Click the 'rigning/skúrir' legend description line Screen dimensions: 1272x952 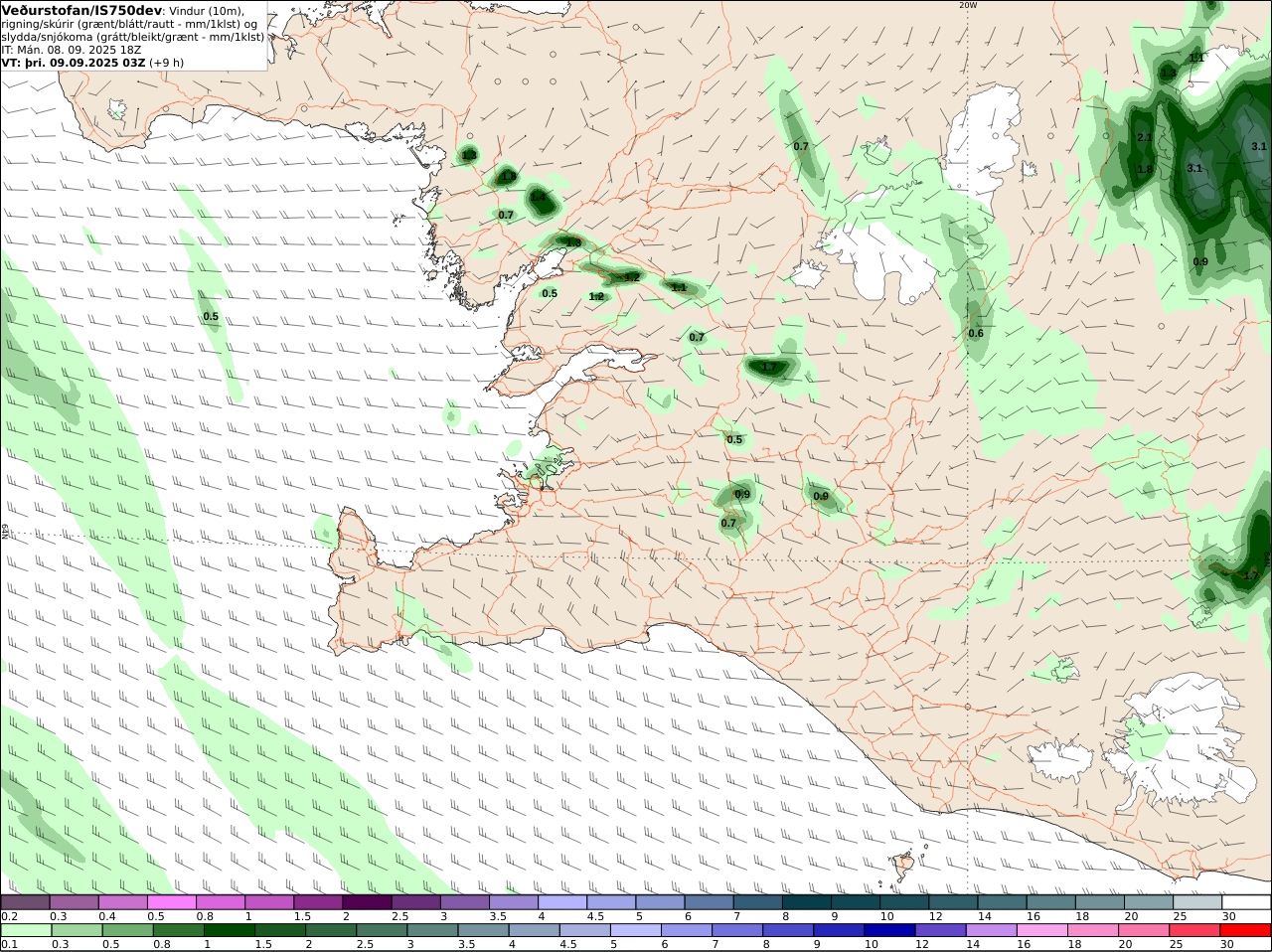point(129,23)
